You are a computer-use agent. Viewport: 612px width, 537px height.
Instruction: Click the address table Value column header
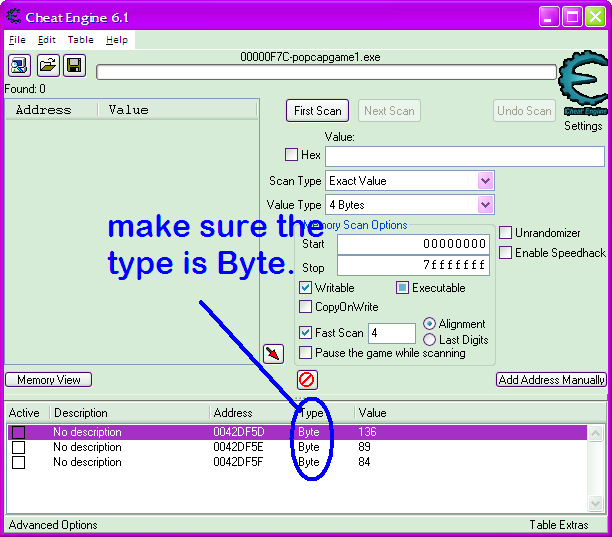[x=373, y=413]
